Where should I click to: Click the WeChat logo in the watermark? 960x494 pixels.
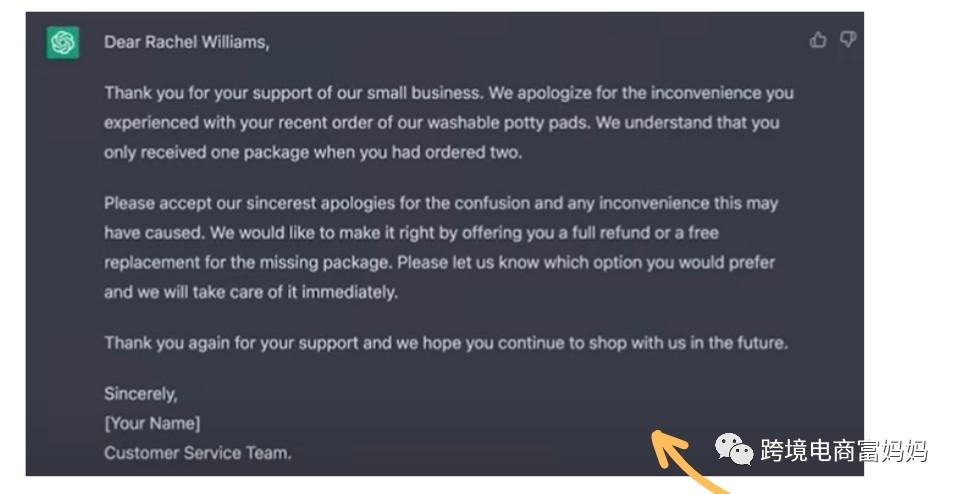pos(733,449)
